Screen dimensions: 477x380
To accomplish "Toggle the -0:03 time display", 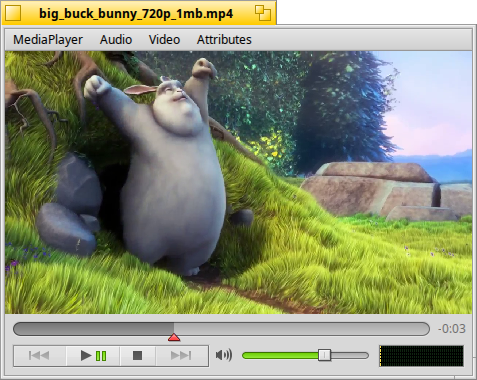I will click(x=452, y=329).
